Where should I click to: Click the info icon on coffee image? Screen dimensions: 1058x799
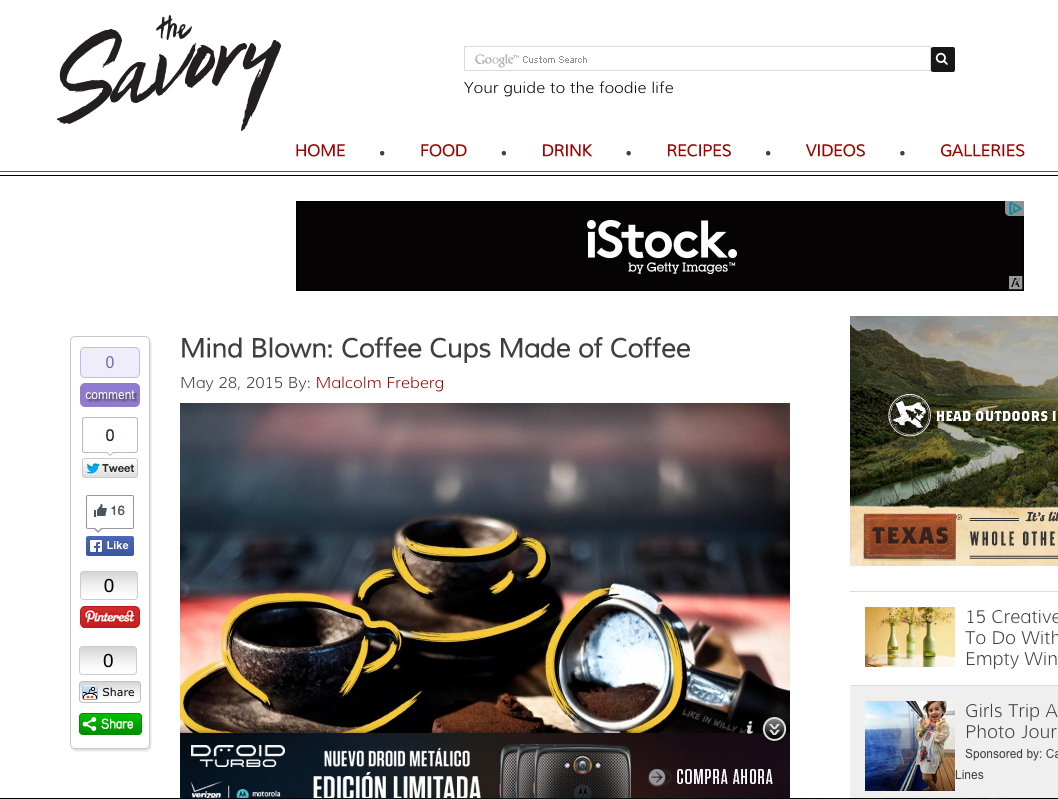750,727
